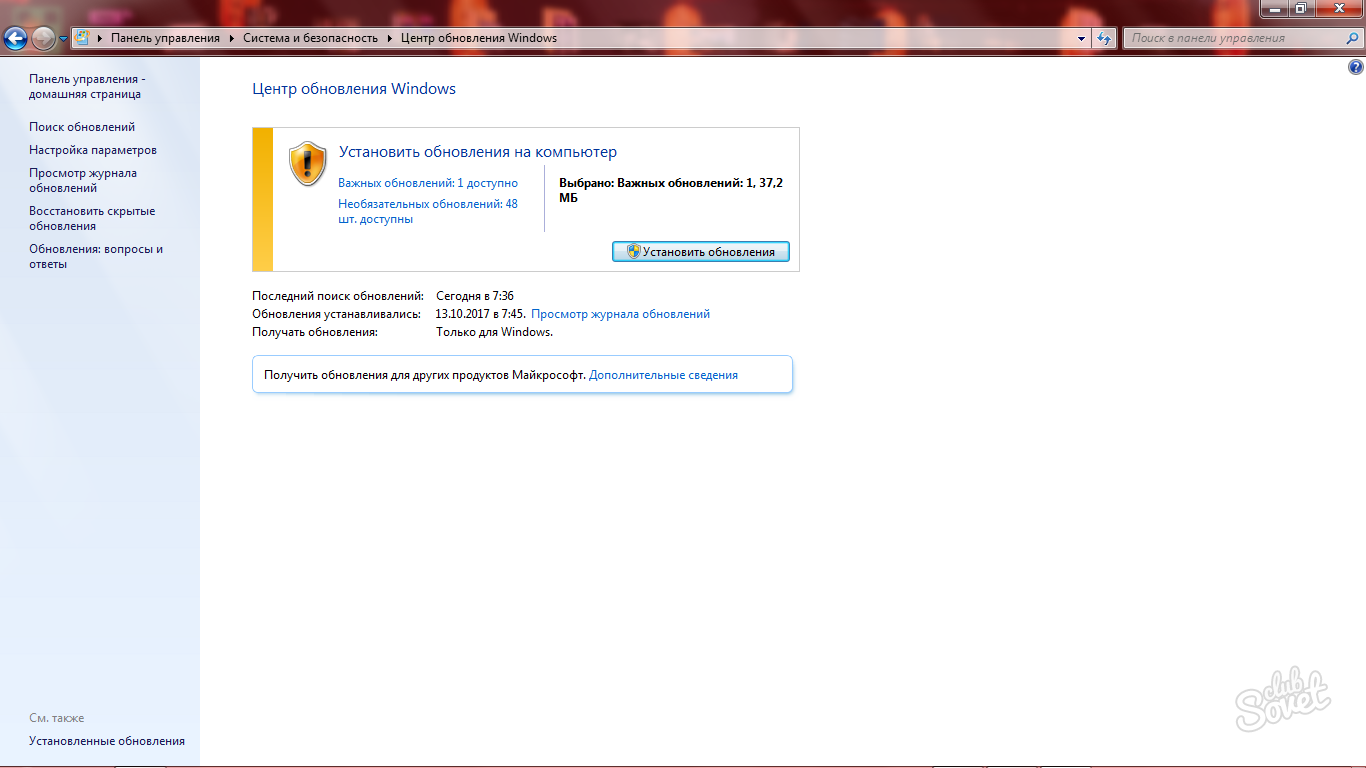Expand the arrow before 'Центр обновления Windows' breadcrumb

tap(390, 38)
